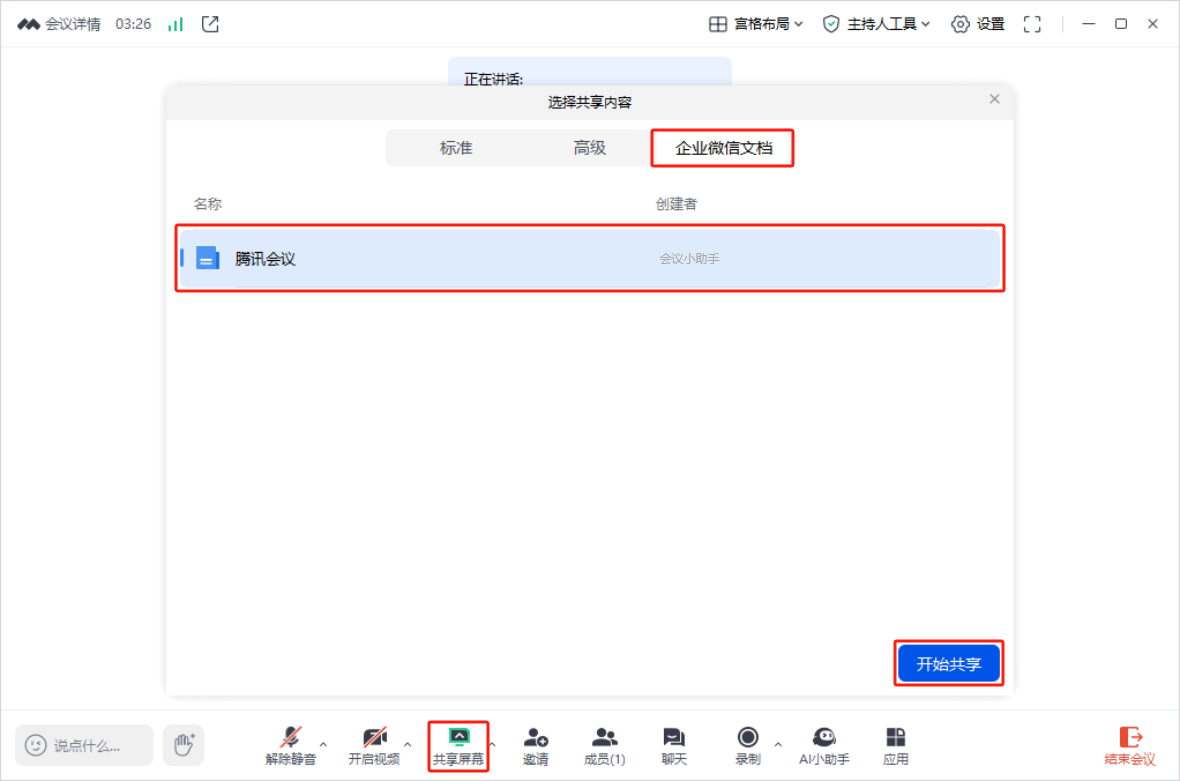Switch to the 标准 tab

pos(456,147)
